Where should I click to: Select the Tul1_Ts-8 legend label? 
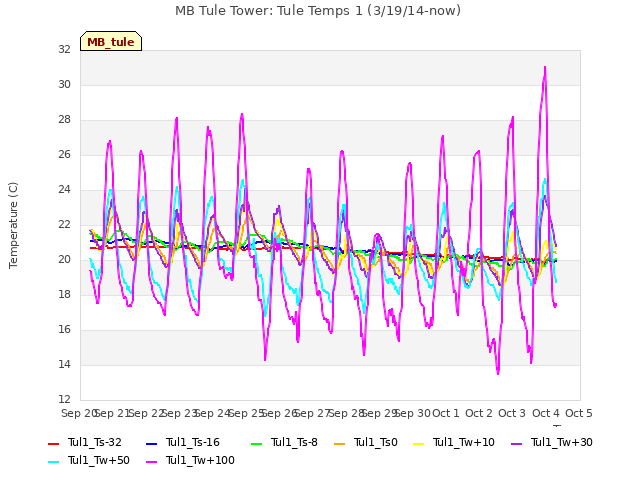294,442
